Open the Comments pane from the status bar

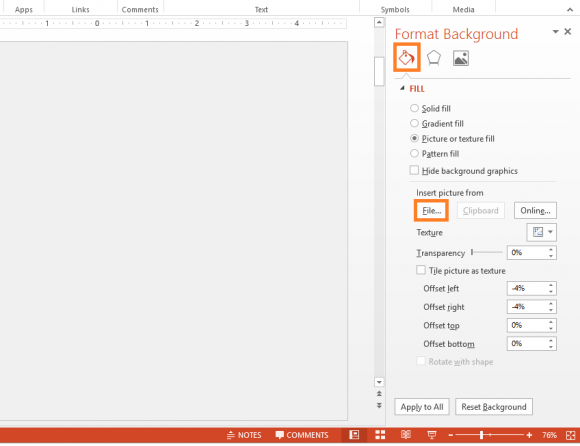(302, 435)
